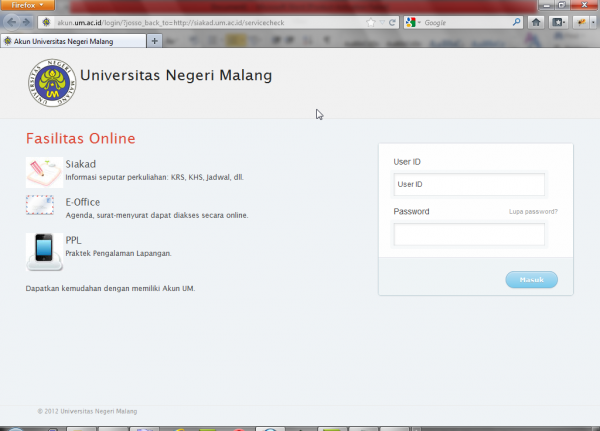The image size is (600, 431).
Task: Click the Praktek Pengalaman Lapangan text
Action: (118, 253)
